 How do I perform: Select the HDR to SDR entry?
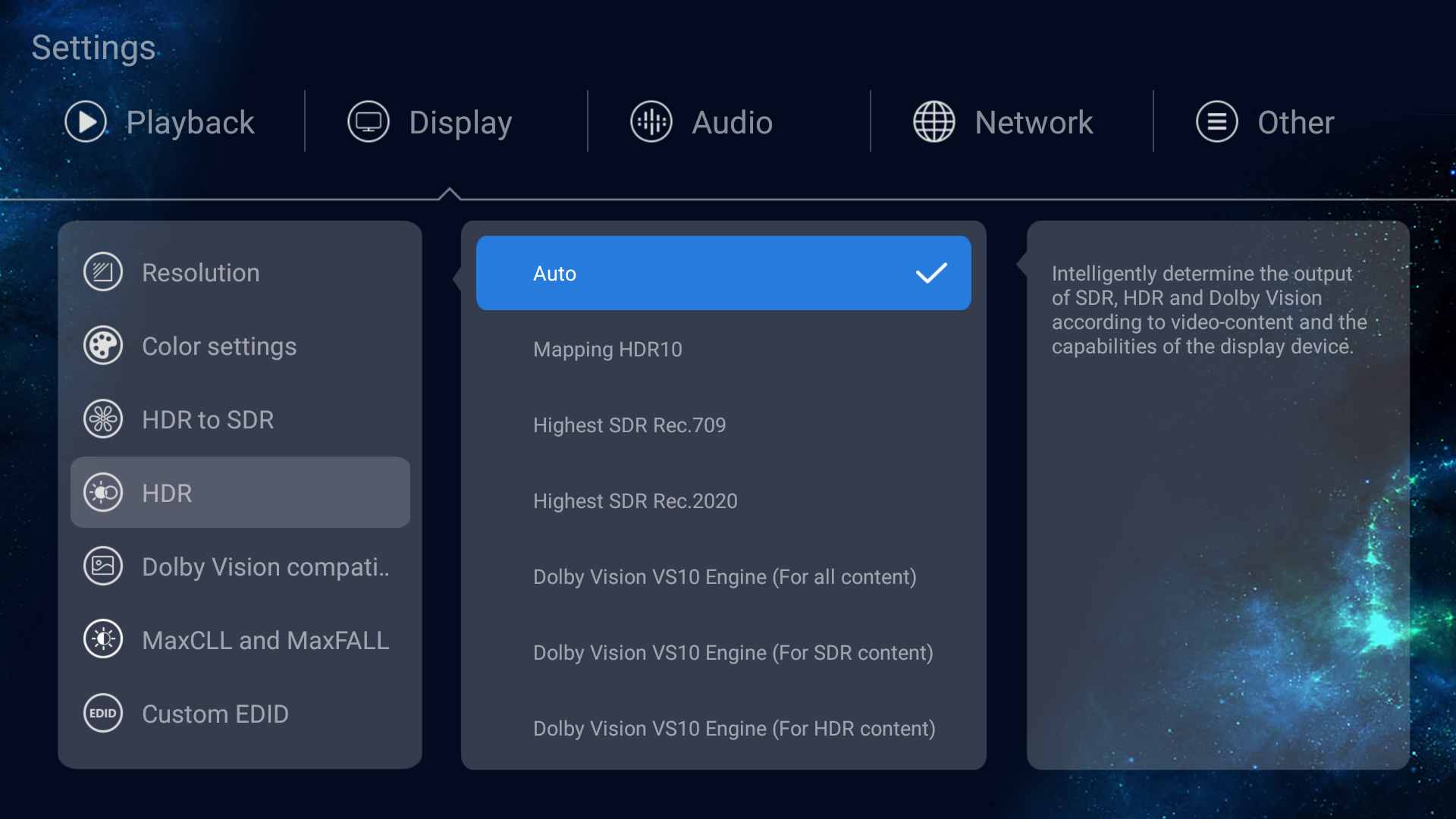[x=240, y=419]
